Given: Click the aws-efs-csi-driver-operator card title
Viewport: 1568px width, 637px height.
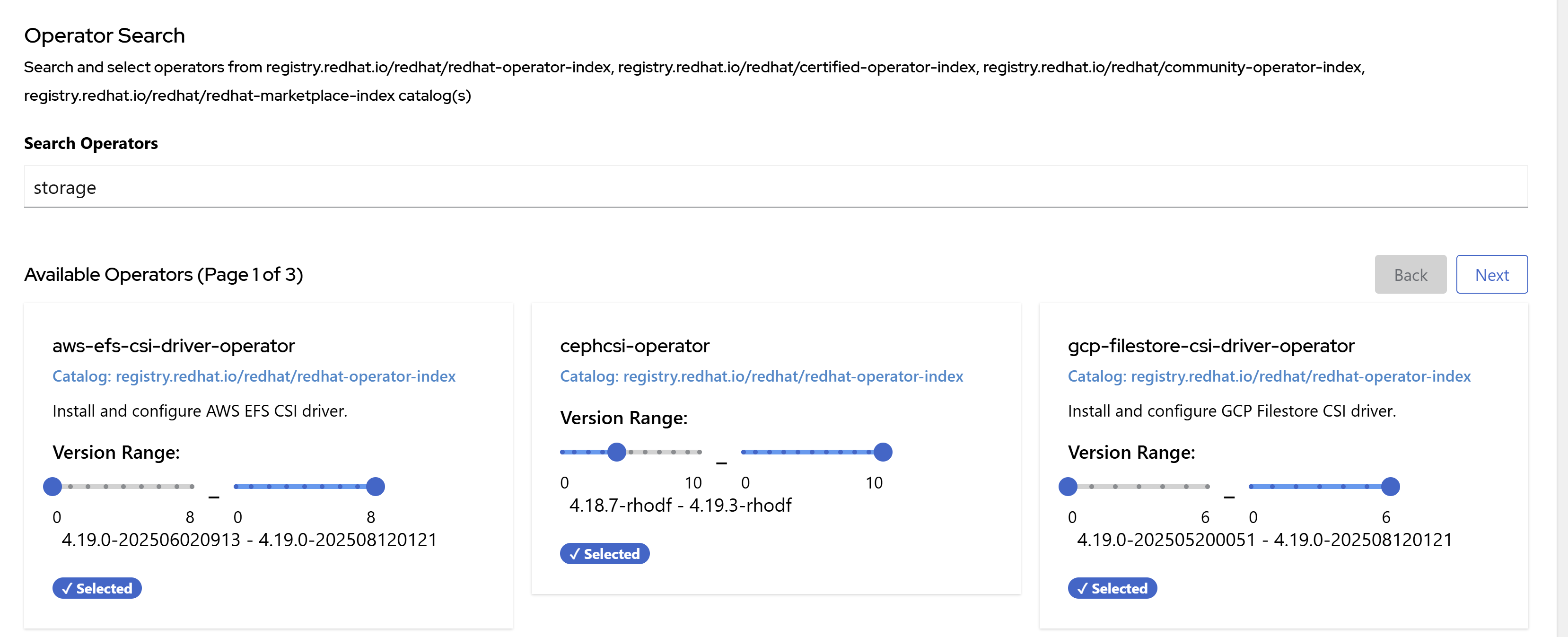Looking at the screenshot, I should [x=174, y=346].
